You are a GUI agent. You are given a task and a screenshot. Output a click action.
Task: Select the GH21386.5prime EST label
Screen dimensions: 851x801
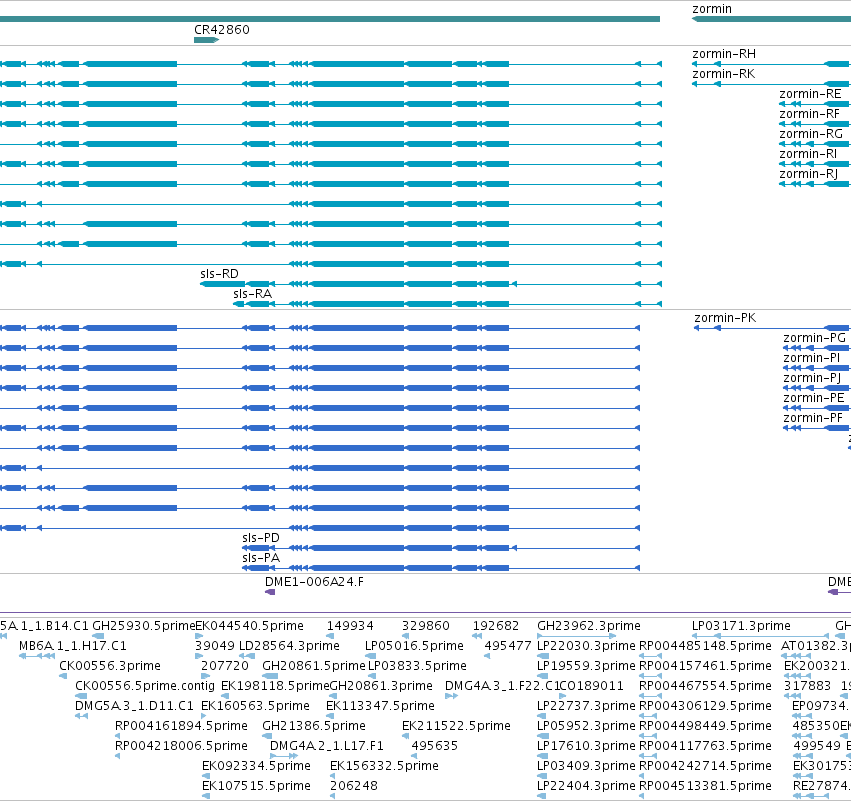[314, 727]
